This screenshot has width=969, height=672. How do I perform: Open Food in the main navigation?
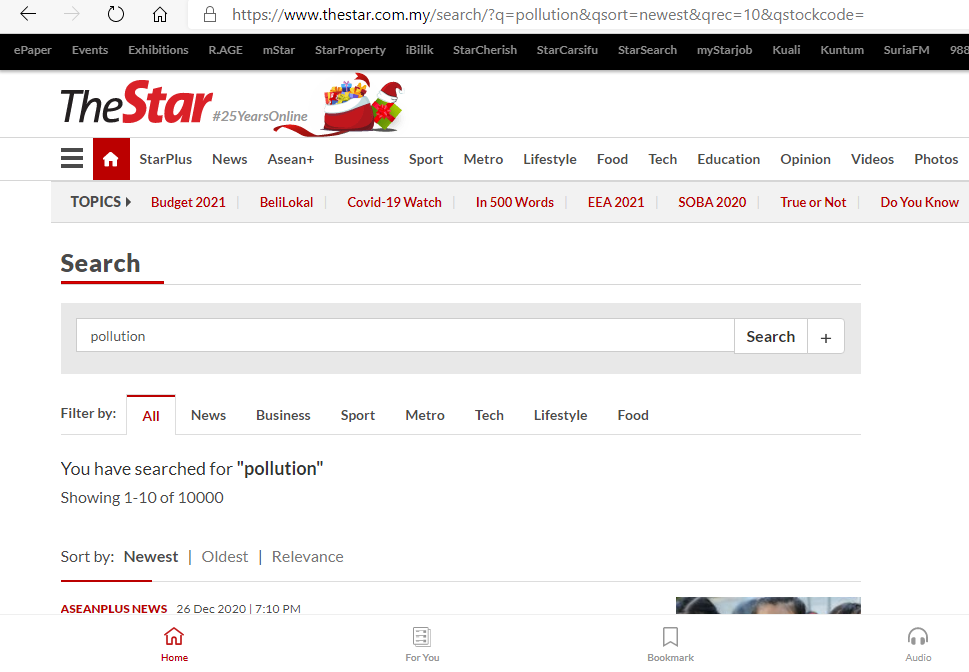[x=612, y=159]
